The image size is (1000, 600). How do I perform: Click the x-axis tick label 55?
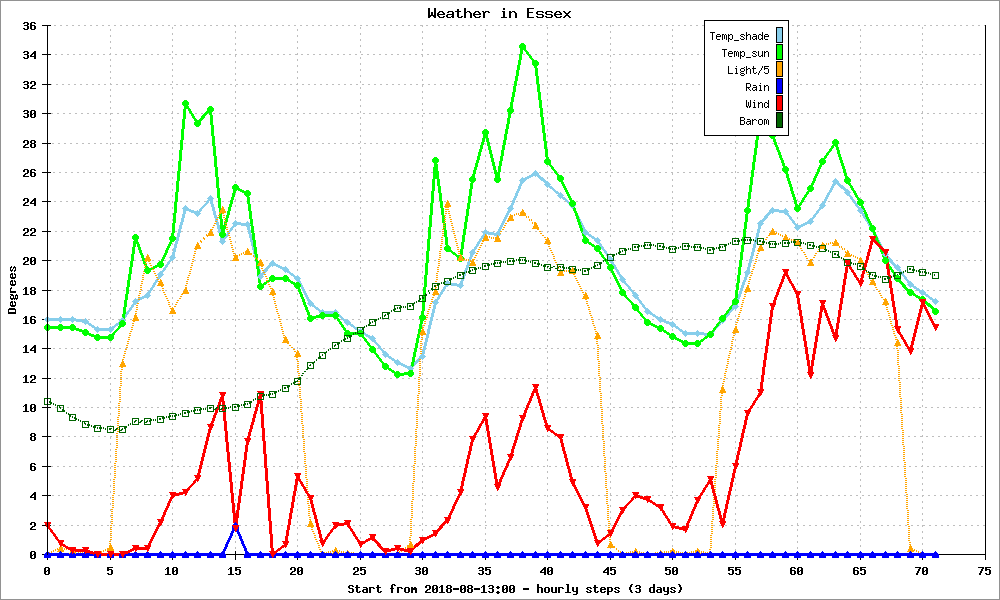pyautogui.click(x=735, y=571)
